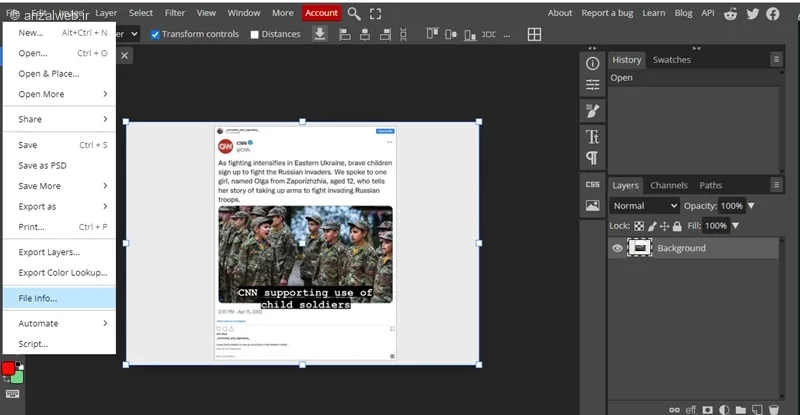The width and height of the screenshot is (800, 415).
Task: Align horizontal centers of layers
Action: [365, 34]
